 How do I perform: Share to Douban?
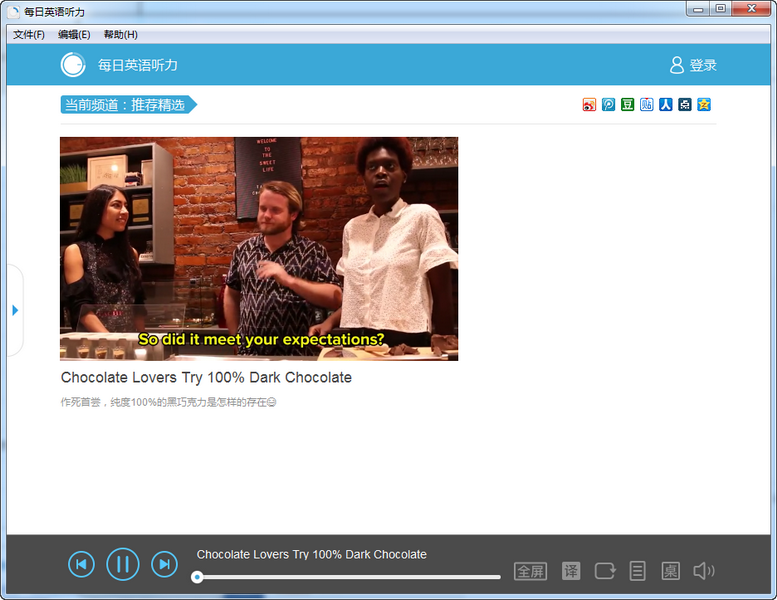pos(628,104)
